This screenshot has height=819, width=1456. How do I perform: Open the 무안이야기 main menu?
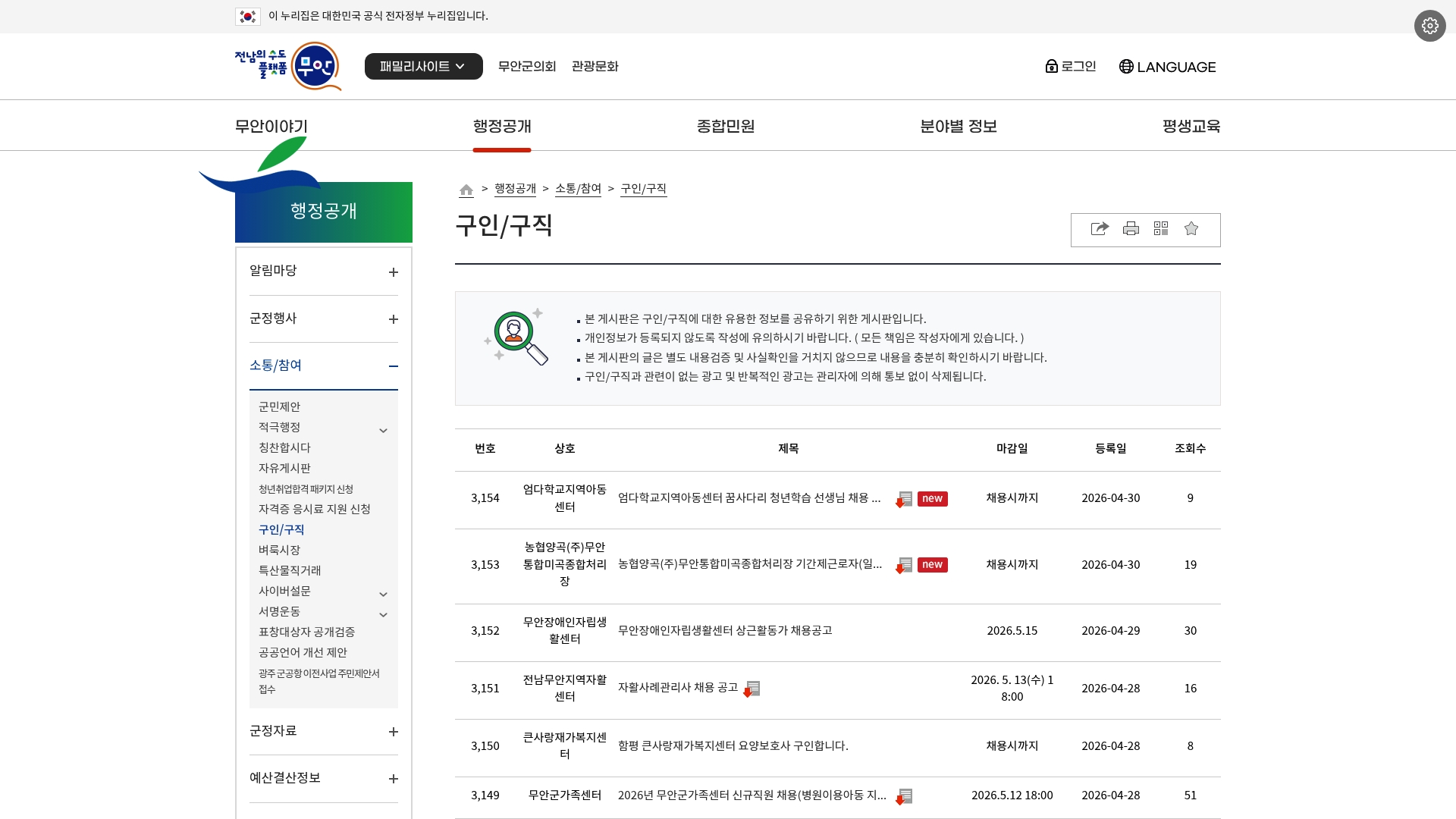[271, 127]
